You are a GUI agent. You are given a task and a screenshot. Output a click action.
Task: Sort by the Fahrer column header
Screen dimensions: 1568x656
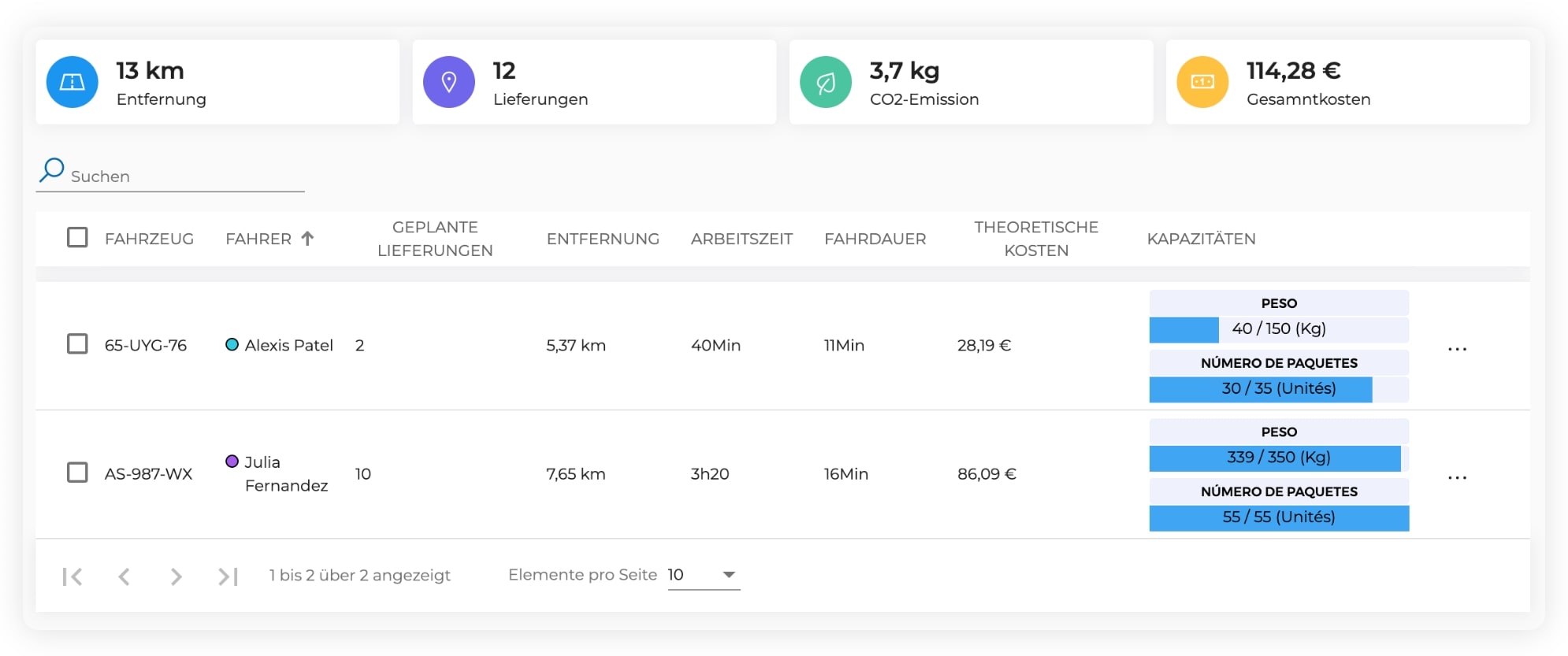[x=258, y=239]
